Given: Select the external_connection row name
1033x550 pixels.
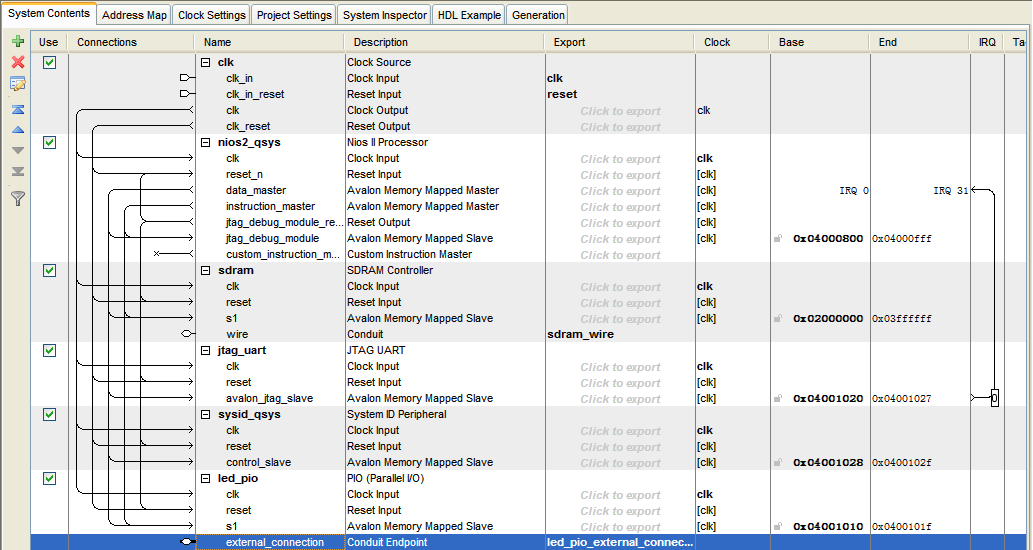Looking at the screenshot, I should (x=275, y=542).
